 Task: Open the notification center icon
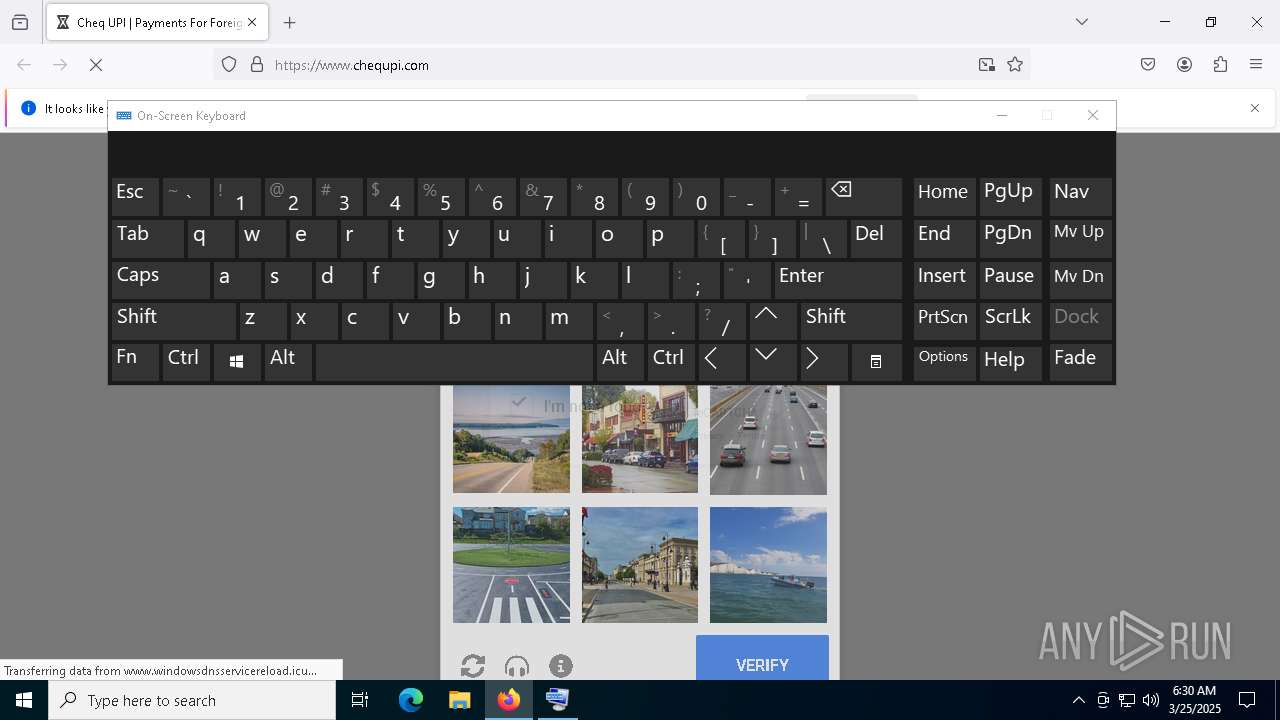click(x=1247, y=700)
